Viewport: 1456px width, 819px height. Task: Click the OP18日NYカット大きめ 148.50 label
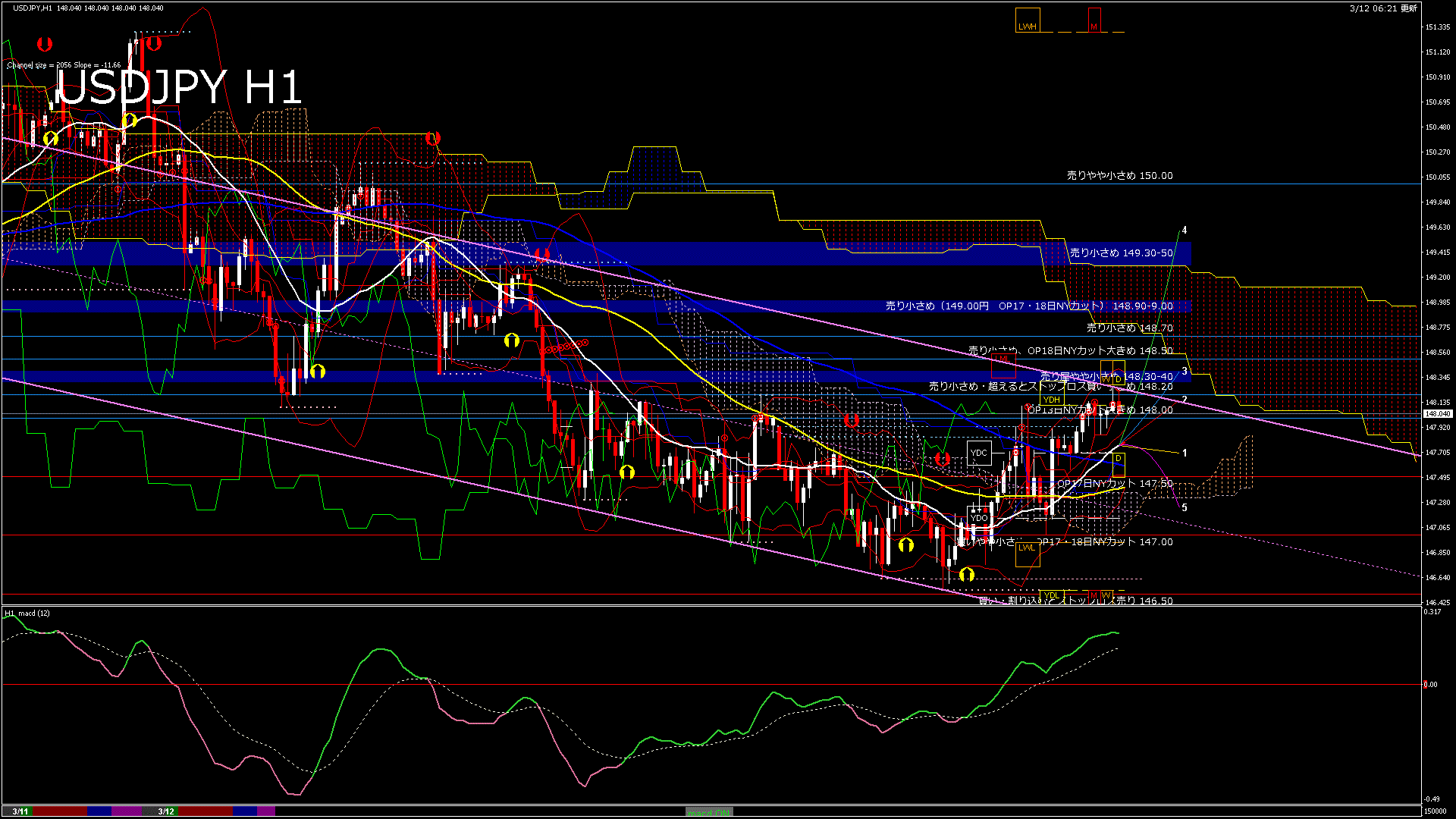tap(1070, 350)
